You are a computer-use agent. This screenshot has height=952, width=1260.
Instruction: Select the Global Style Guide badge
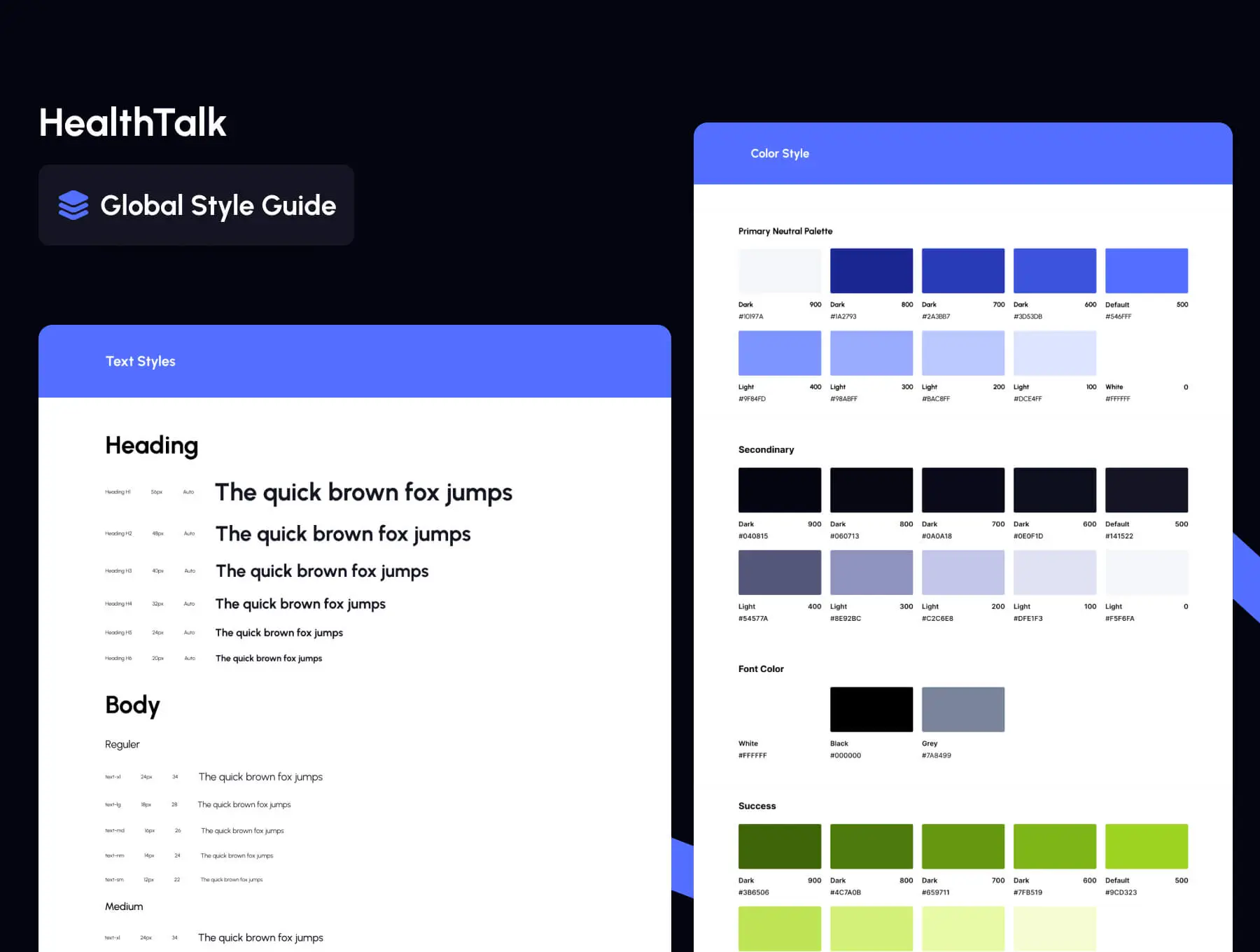(x=196, y=205)
